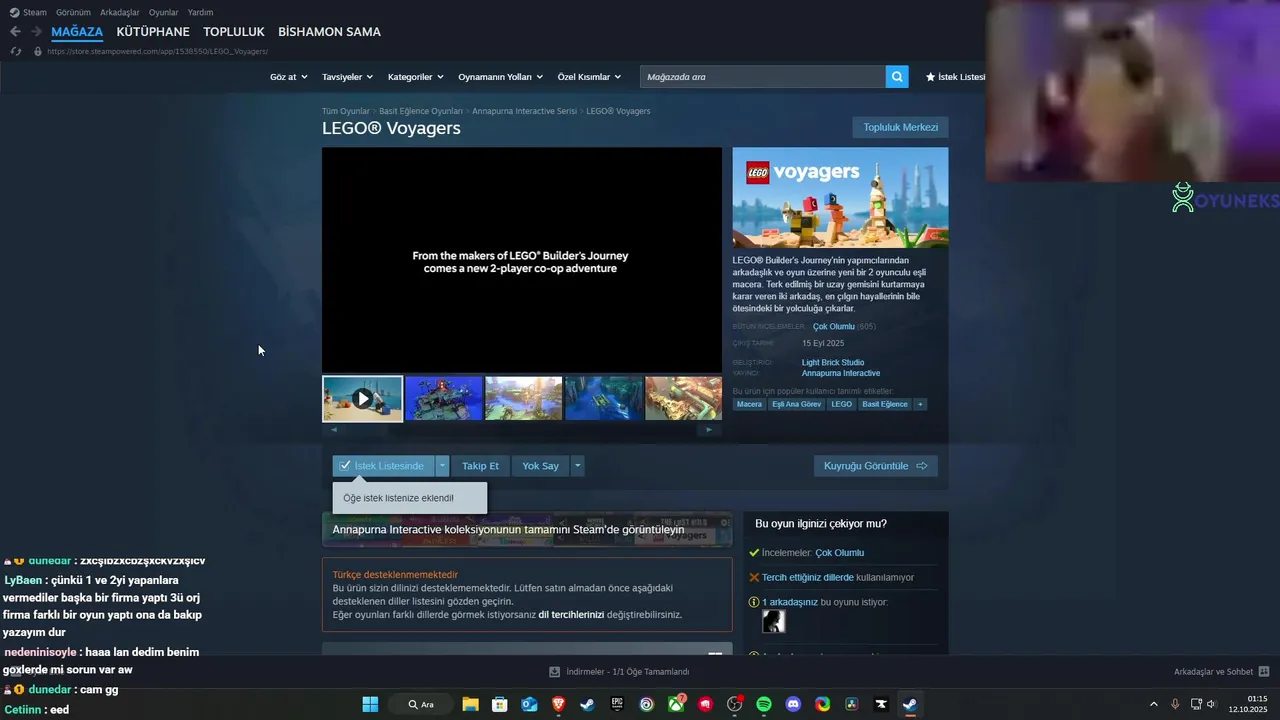
Task: Expand the Yok Say dropdown arrow
Action: pyautogui.click(x=577, y=466)
